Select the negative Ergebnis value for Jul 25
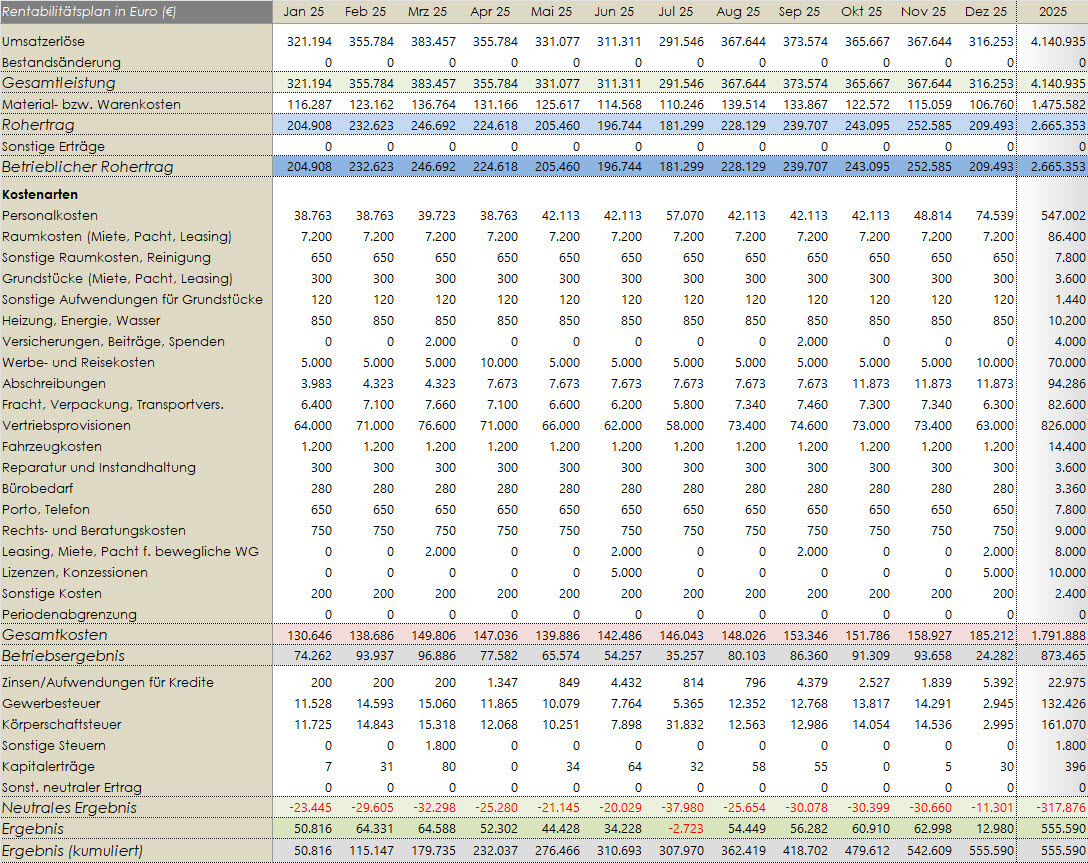Screen dimensions: 1088x863 coord(686,829)
